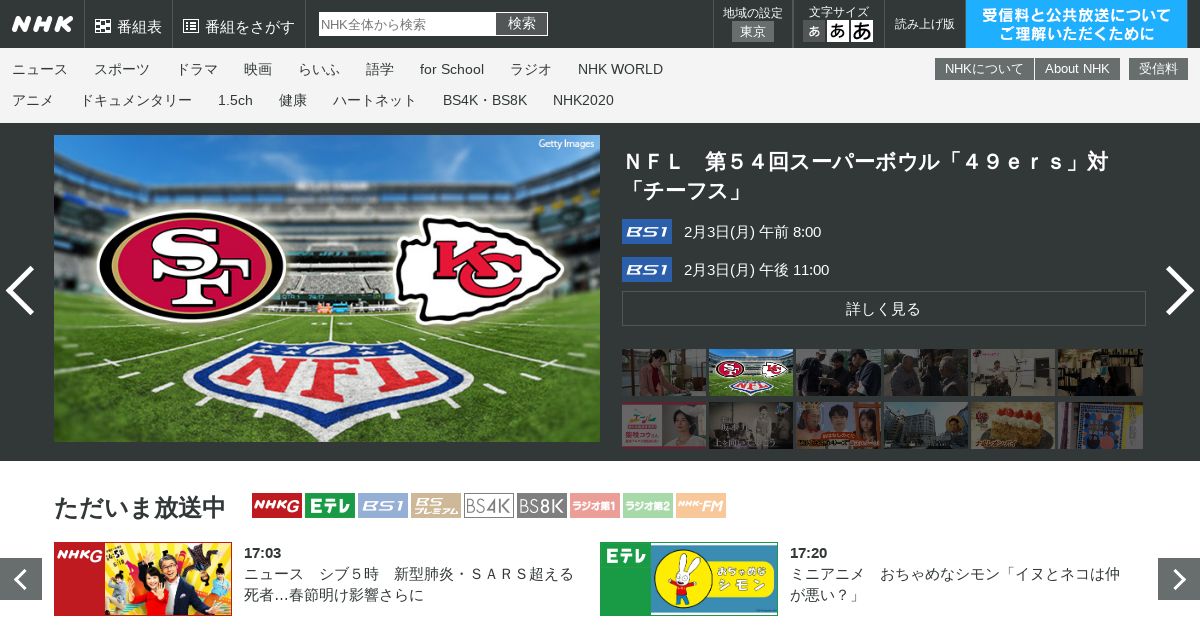Select largest font size あ
Viewport: 1200px width, 630px height.
[x=862, y=31]
